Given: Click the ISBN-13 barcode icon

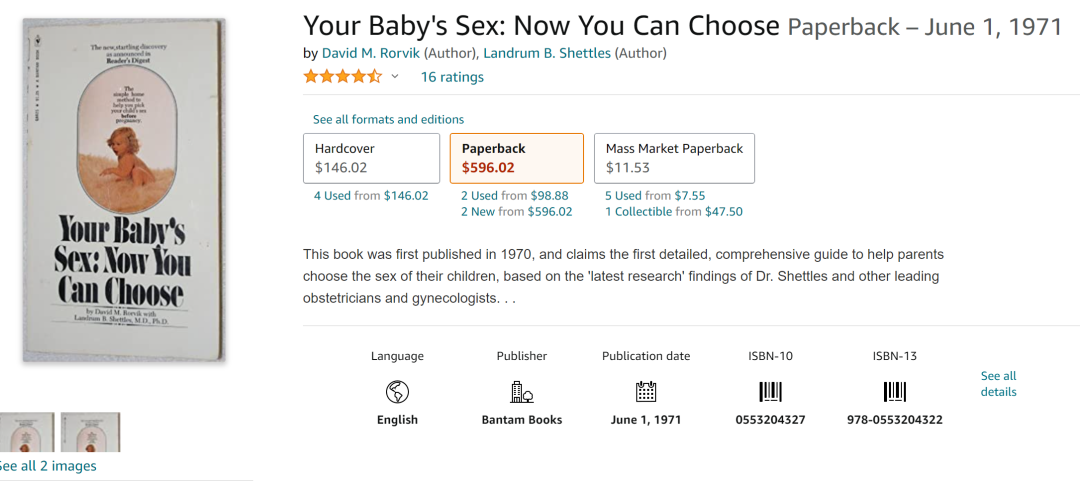Looking at the screenshot, I should click(894, 391).
